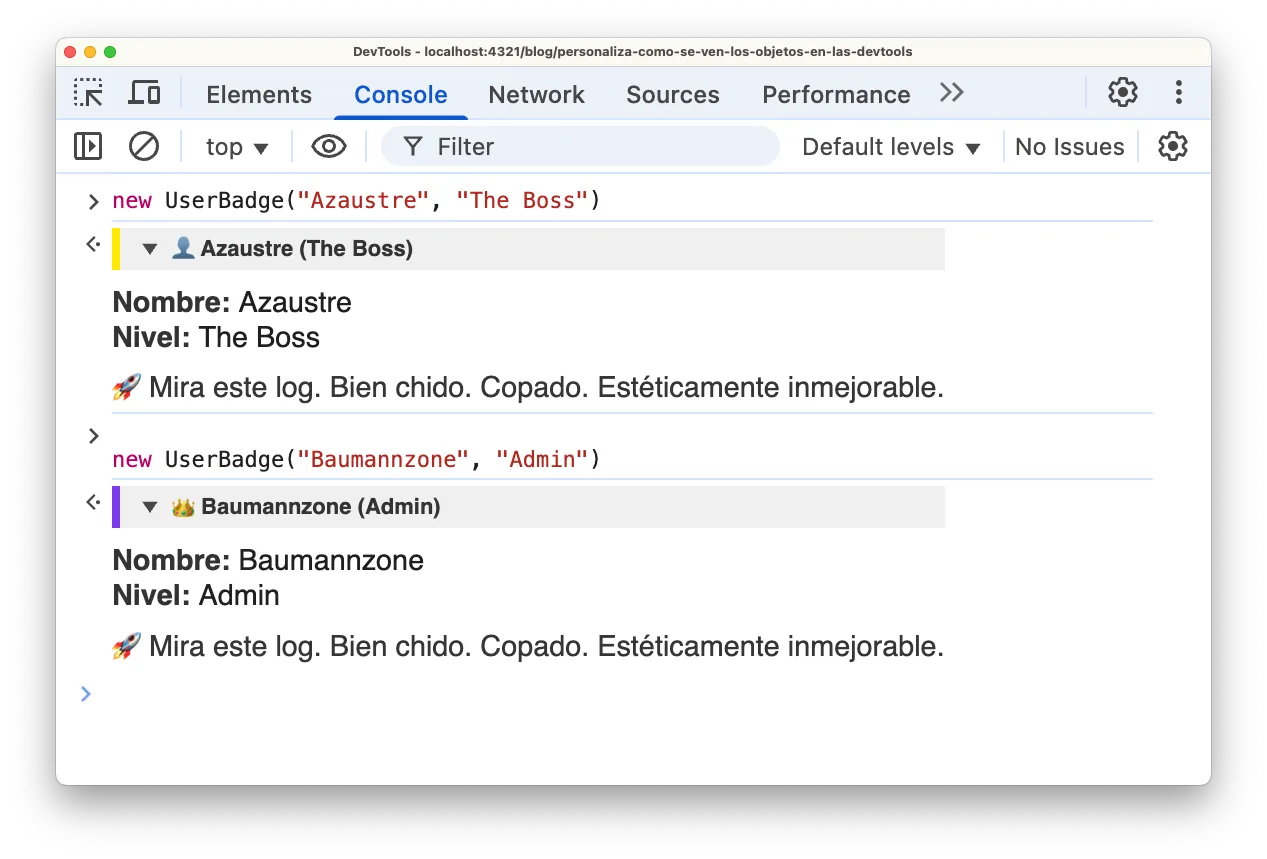Screen dimensions: 1267x859
Task: Toggle the device toolbar
Action: 144,92
